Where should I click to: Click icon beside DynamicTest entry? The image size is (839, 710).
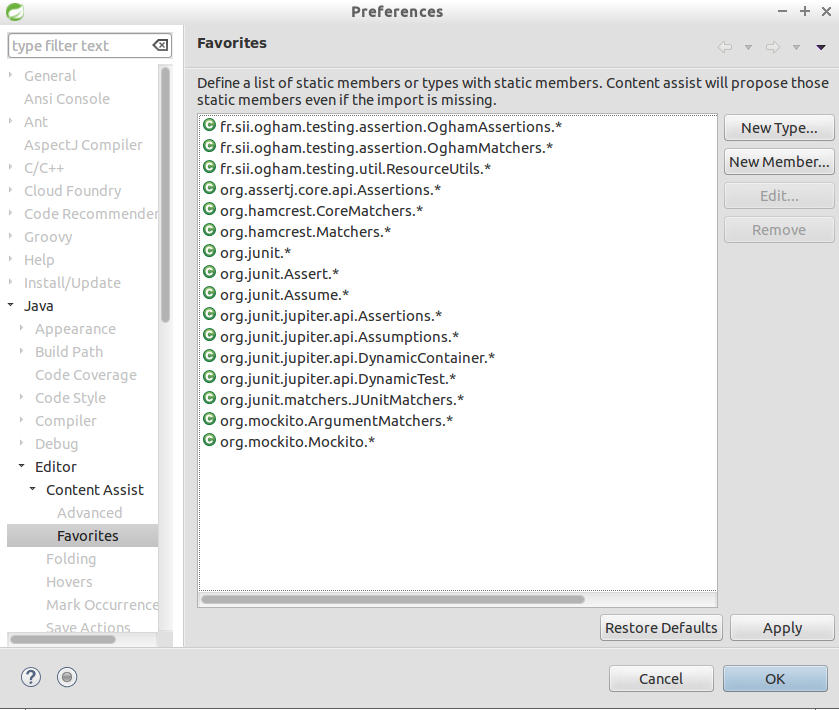tap(209, 377)
